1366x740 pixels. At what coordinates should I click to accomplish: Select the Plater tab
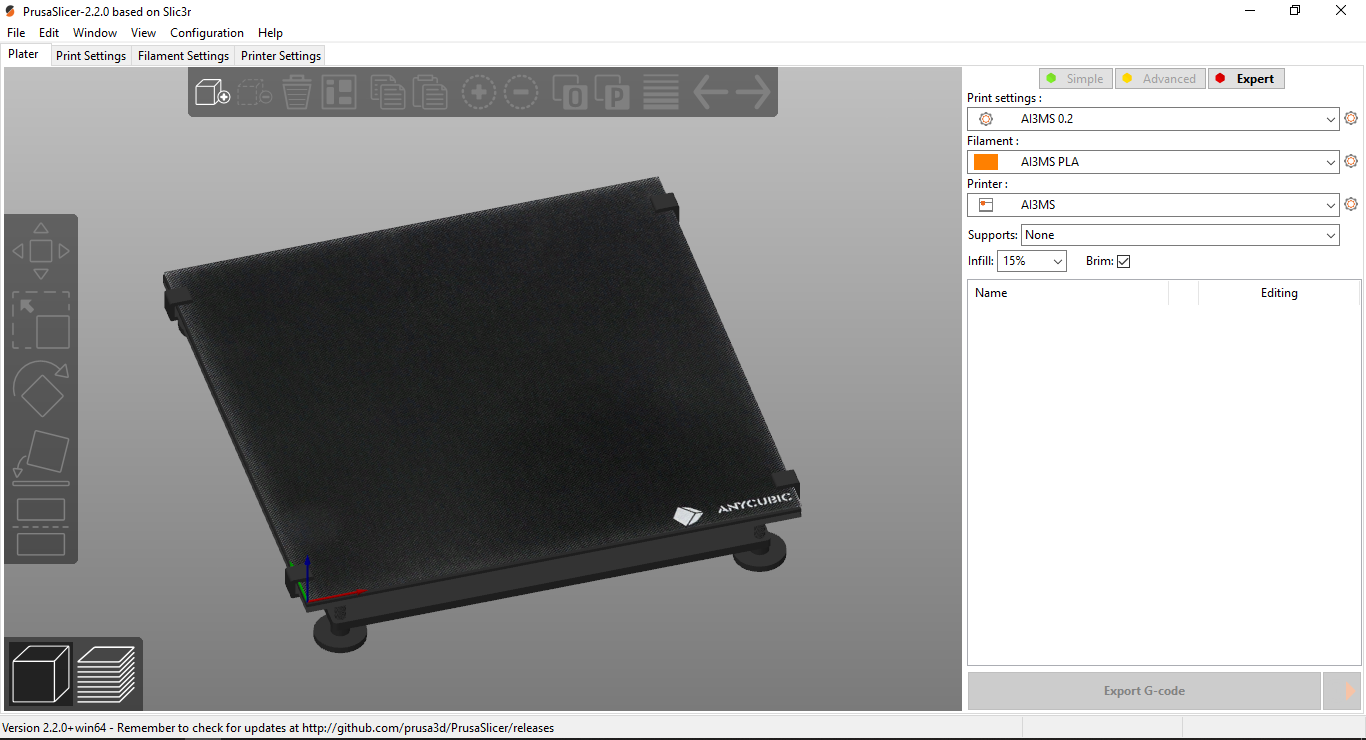(x=24, y=54)
